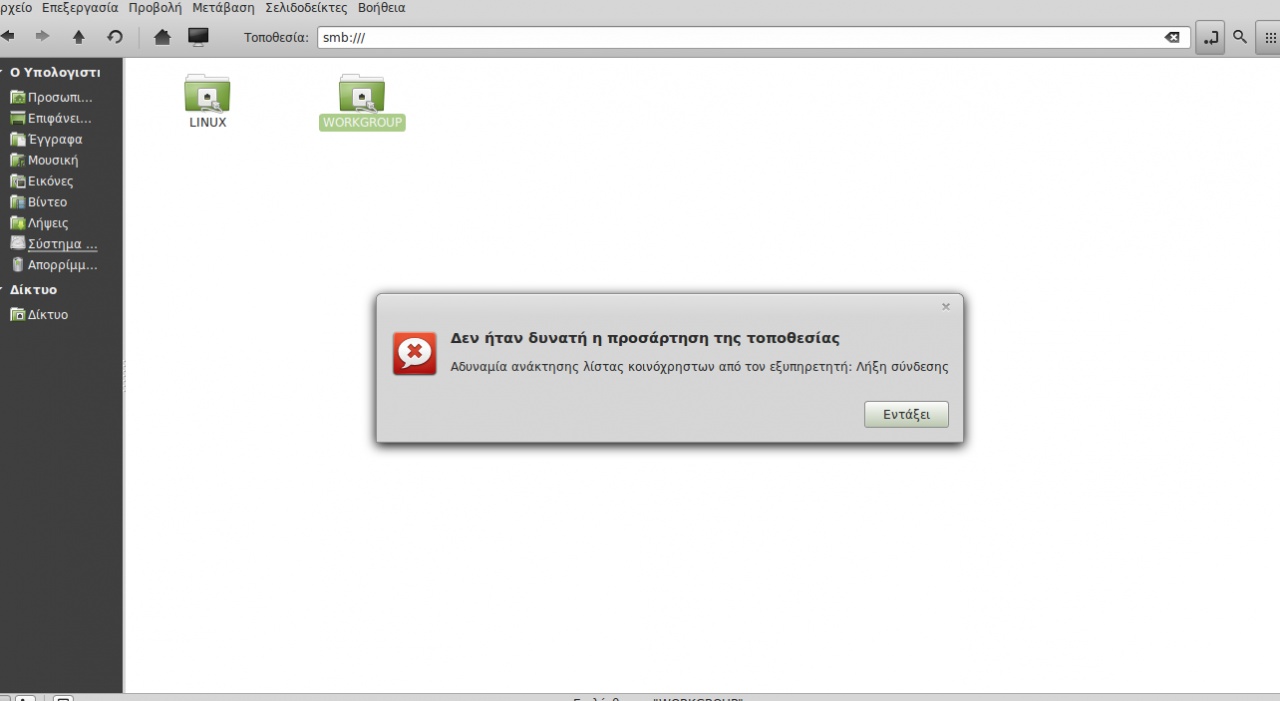The image size is (1280, 701).
Task: Open the Μετάβαση menu
Action: coord(223,8)
